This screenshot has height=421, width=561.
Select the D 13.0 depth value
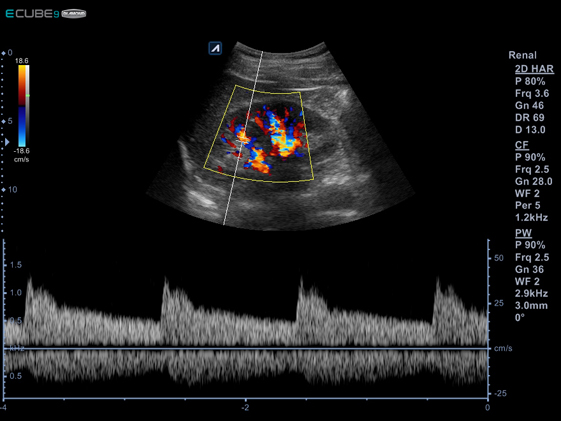[530, 130]
